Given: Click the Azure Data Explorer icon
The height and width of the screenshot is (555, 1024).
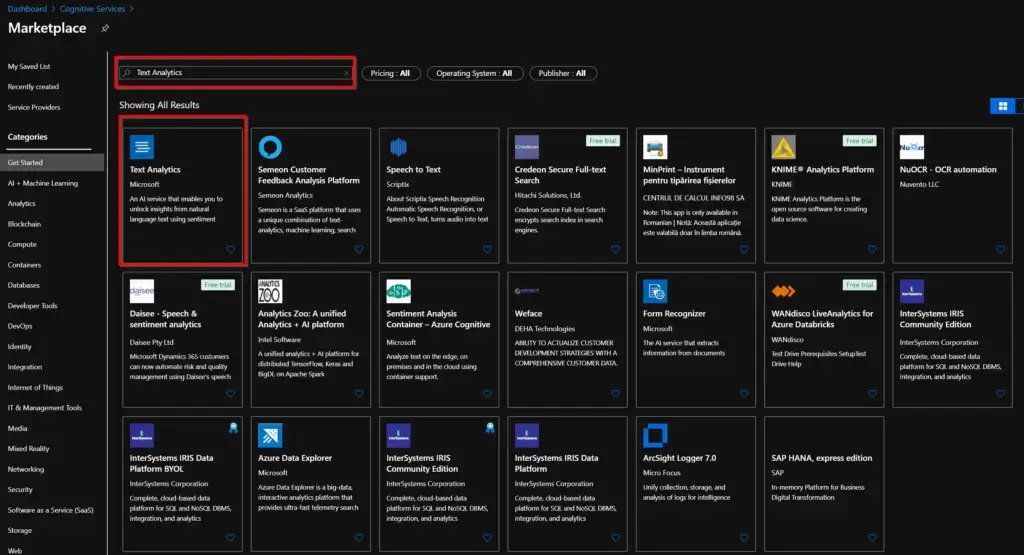Looking at the screenshot, I should [270, 436].
